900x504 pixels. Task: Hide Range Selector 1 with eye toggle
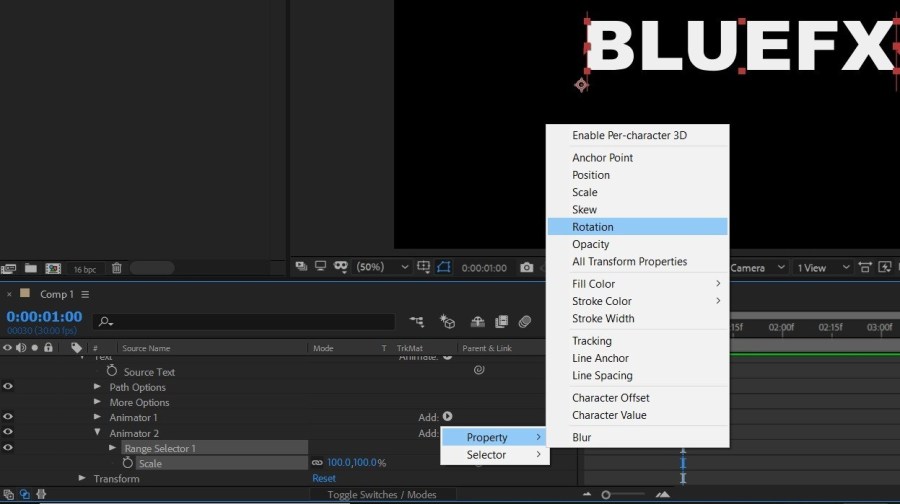7,448
